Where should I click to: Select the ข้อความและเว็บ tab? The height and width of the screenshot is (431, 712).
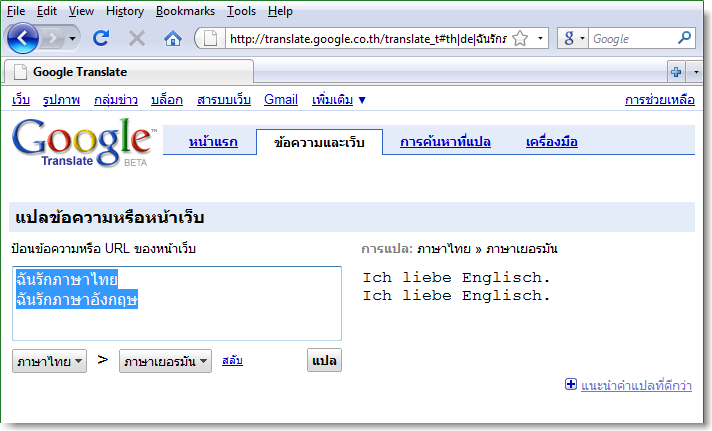pyautogui.click(x=319, y=142)
